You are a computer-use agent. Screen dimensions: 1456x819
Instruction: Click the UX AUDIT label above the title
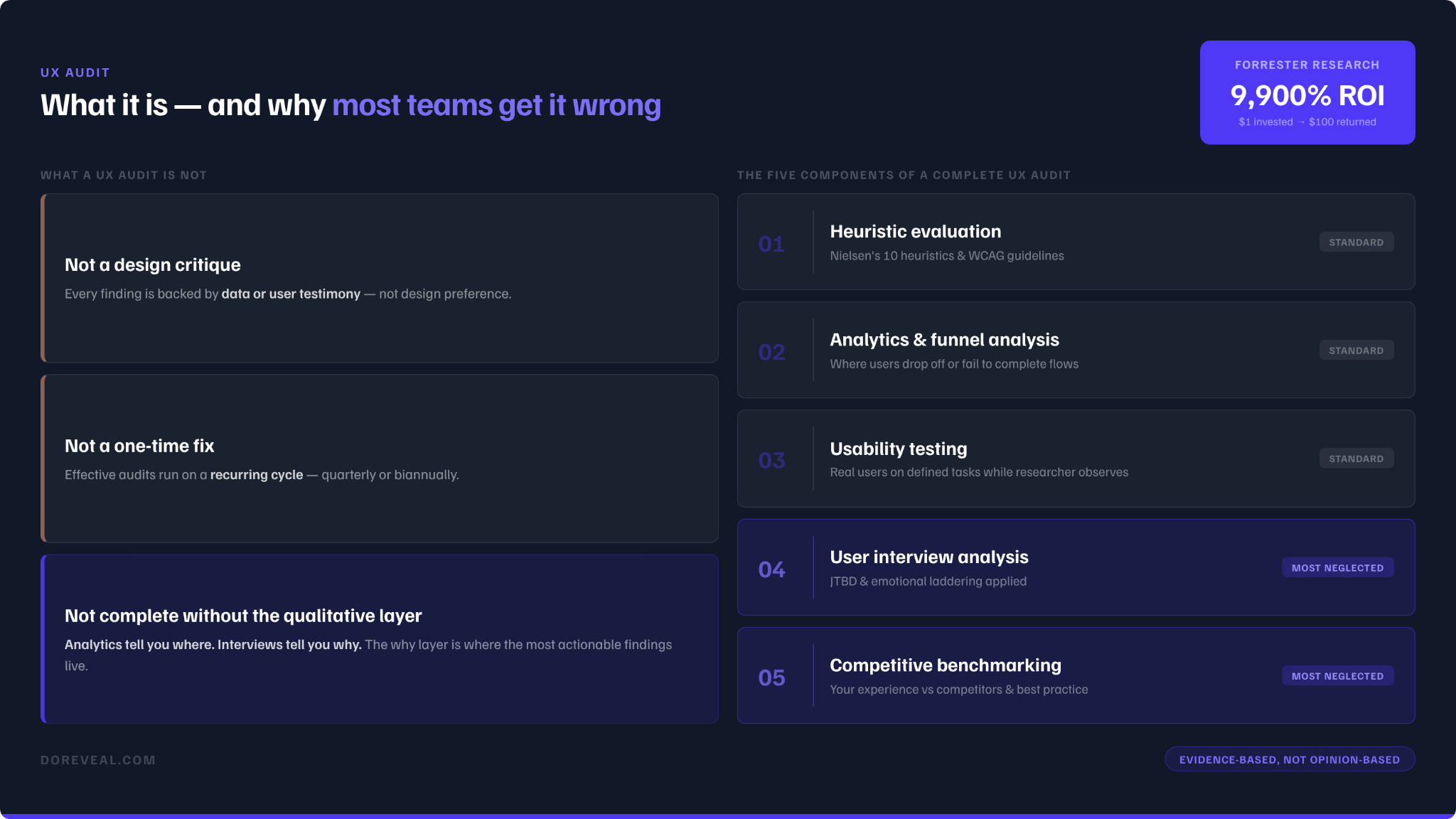click(75, 73)
